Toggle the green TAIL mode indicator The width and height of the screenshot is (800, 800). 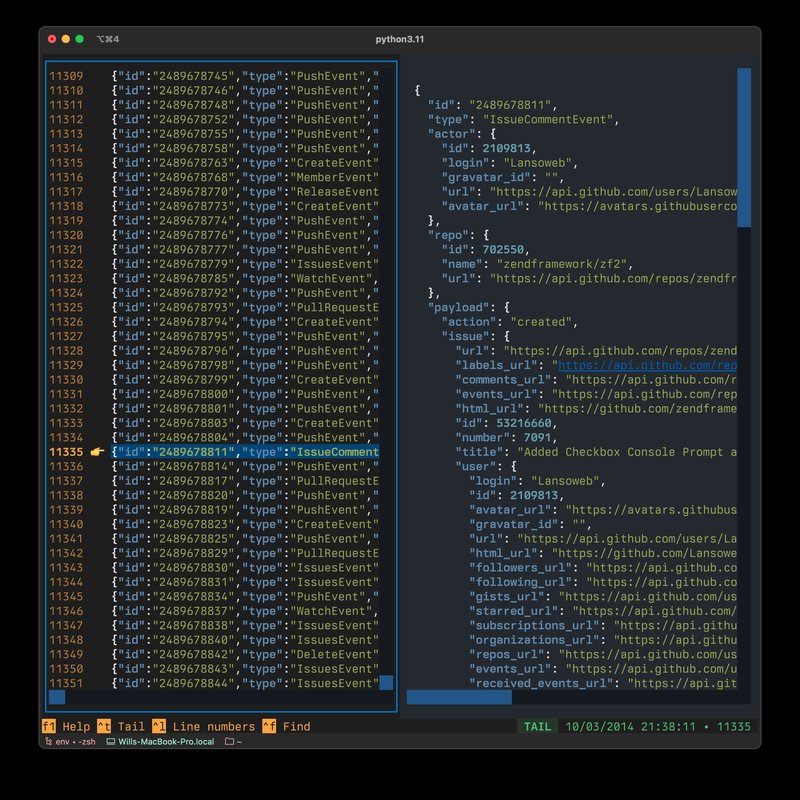pyautogui.click(x=537, y=727)
